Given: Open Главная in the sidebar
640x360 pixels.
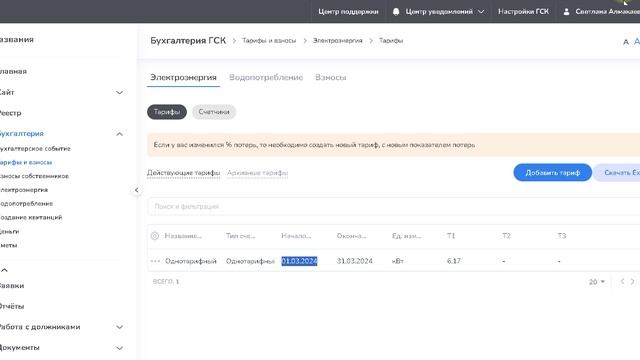Looking at the screenshot, I should (x=13, y=71).
